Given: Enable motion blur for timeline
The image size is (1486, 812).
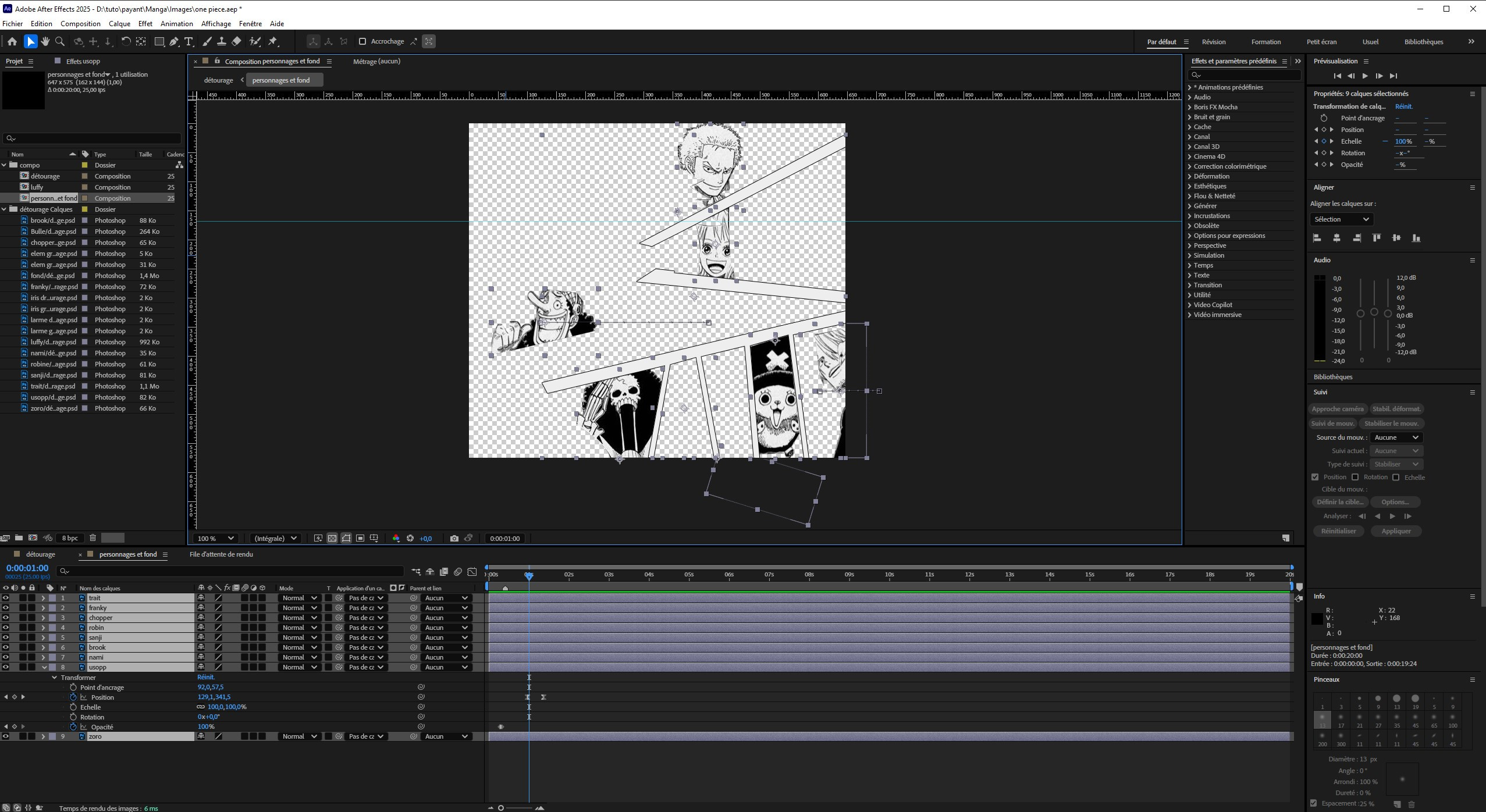Looking at the screenshot, I should [458, 572].
